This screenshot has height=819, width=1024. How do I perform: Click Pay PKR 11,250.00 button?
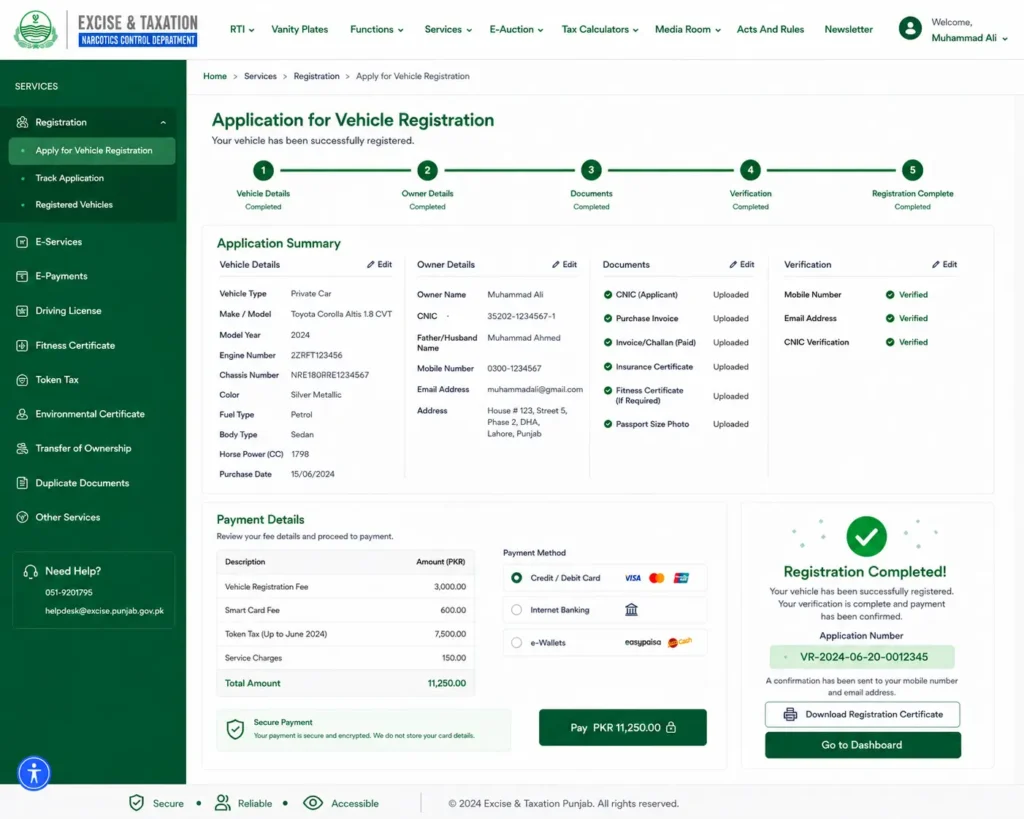(622, 728)
